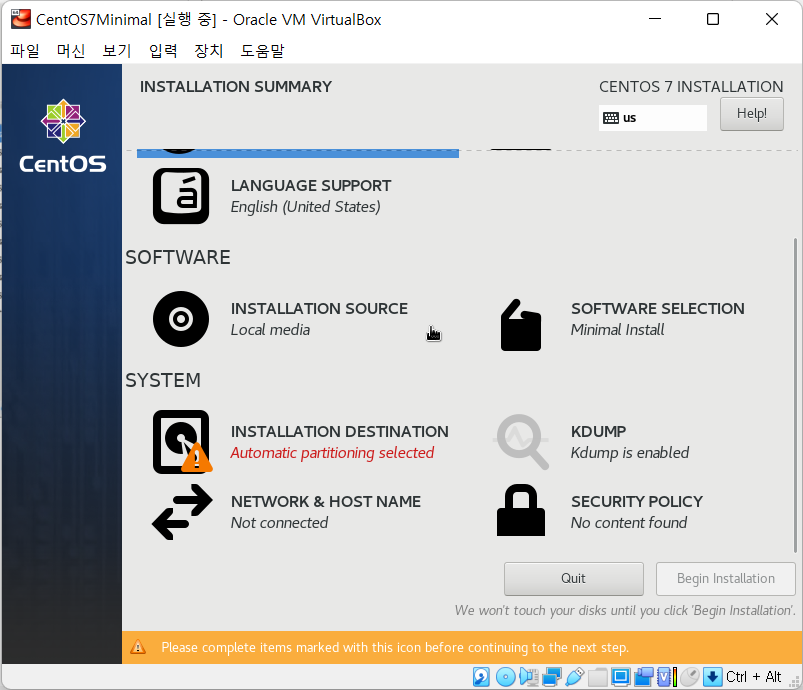Viewport: 803px width, 690px height.
Task: Maximize the VirtualBox window
Action: pyautogui.click(x=713, y=19)
